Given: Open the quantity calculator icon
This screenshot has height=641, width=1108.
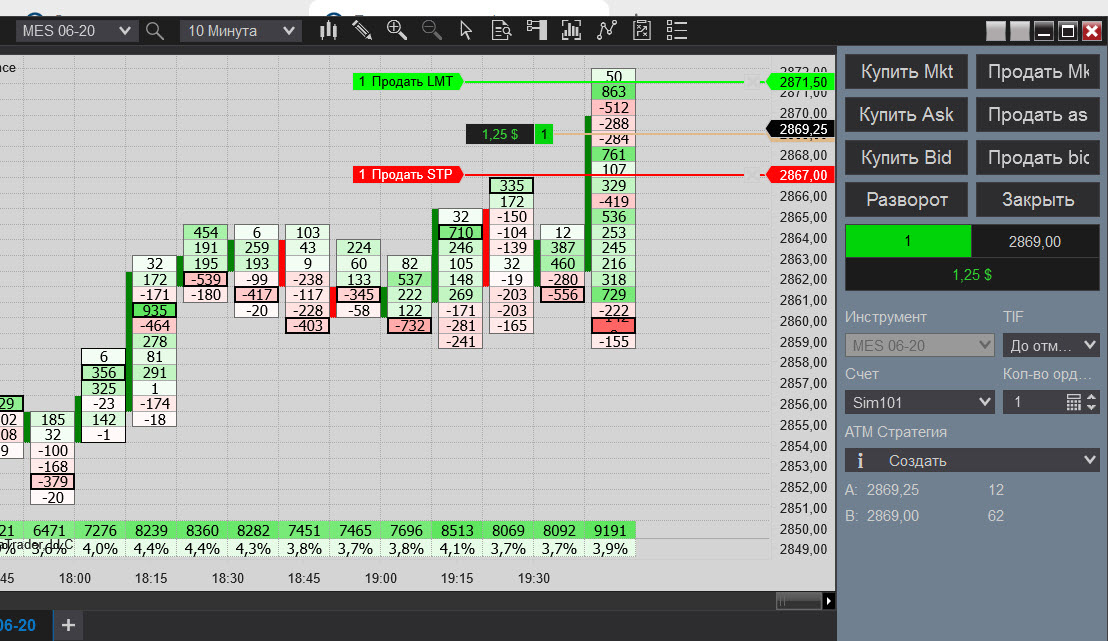Looking at the screenshot, I should point(1073,403).
